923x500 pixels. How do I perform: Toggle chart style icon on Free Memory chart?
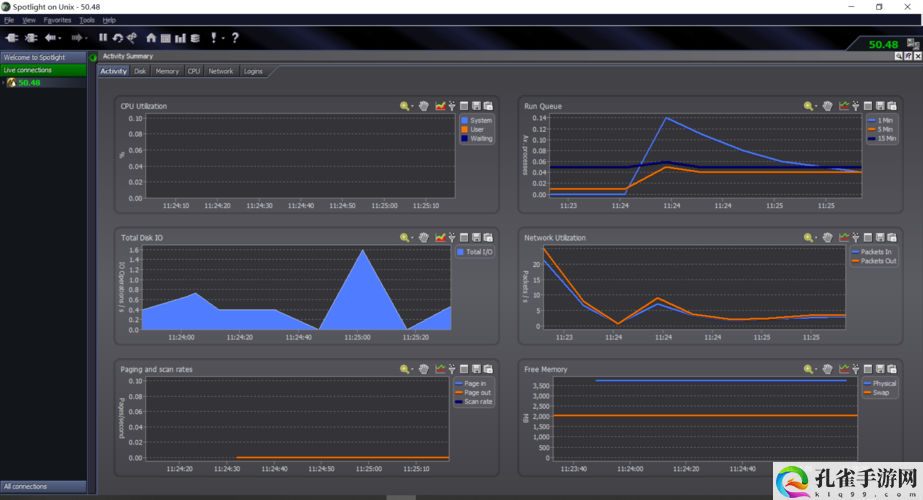[844, 369]
